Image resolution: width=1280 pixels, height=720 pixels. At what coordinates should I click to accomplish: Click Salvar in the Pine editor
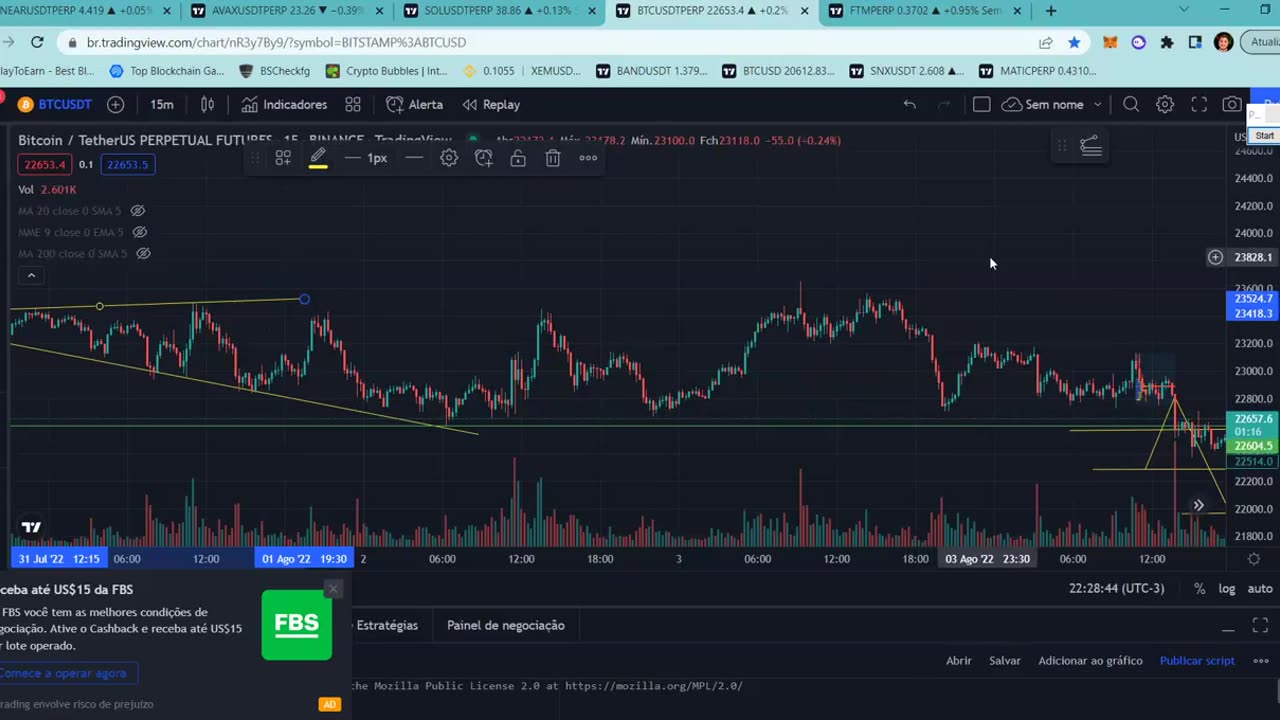1004,661
